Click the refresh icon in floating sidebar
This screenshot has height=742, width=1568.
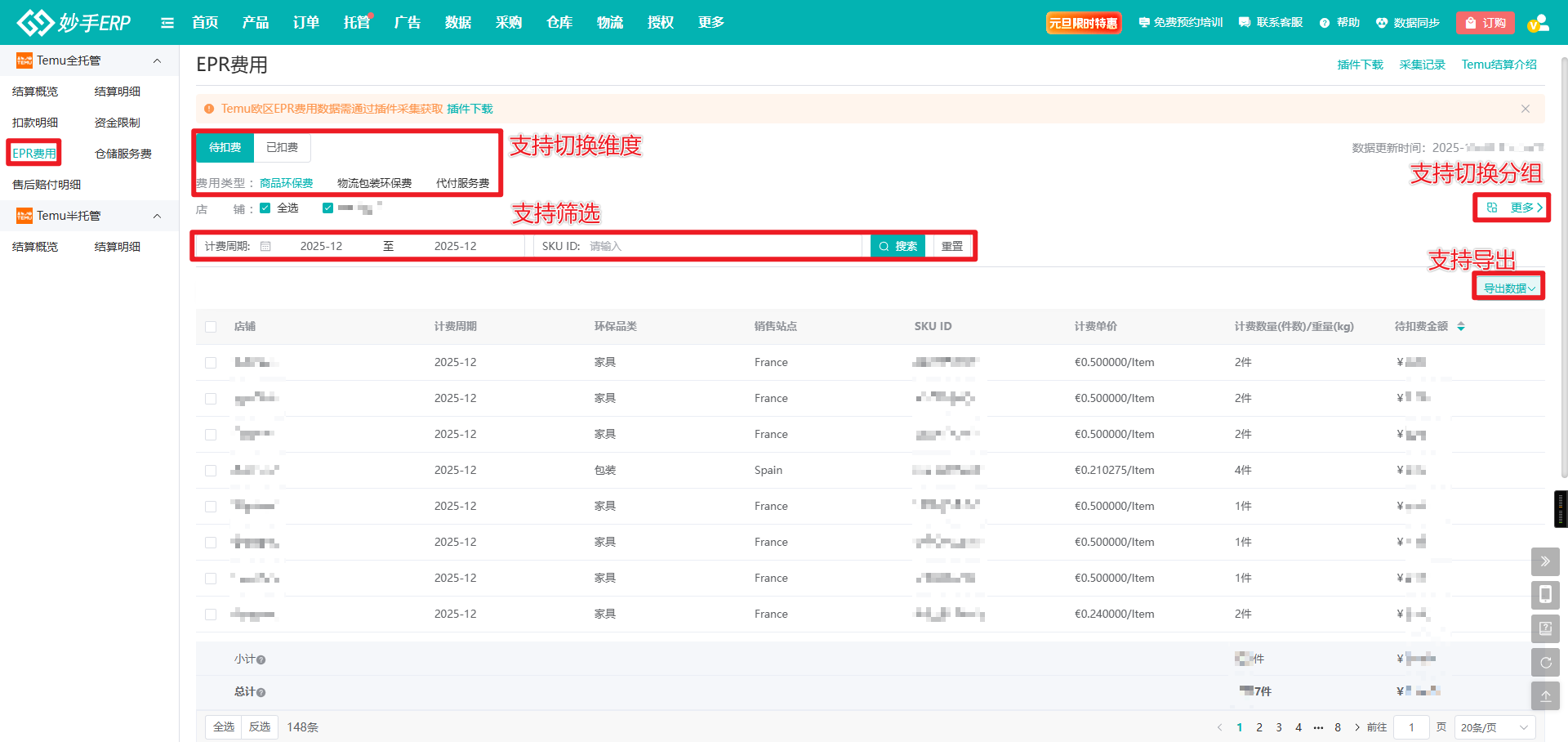[1545, 663]
